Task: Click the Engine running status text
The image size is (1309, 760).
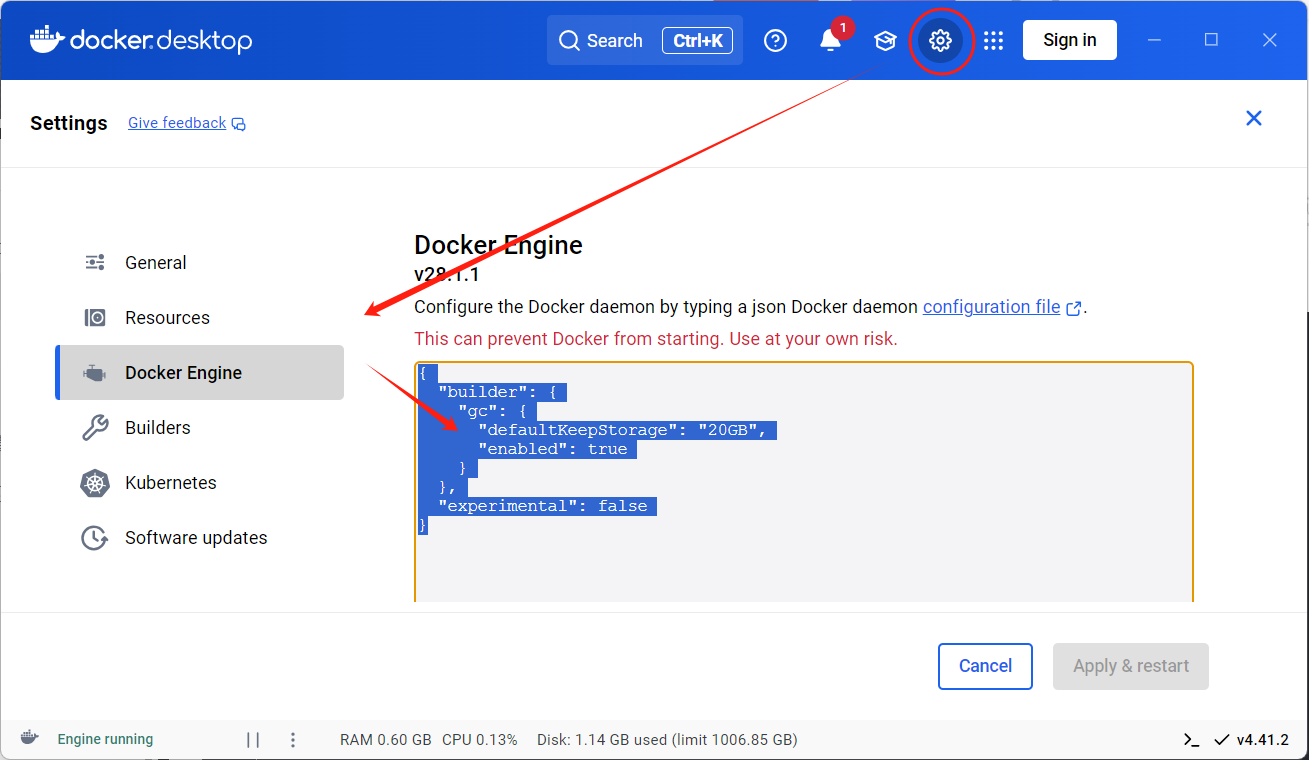Action: click(x=105, y=739)
